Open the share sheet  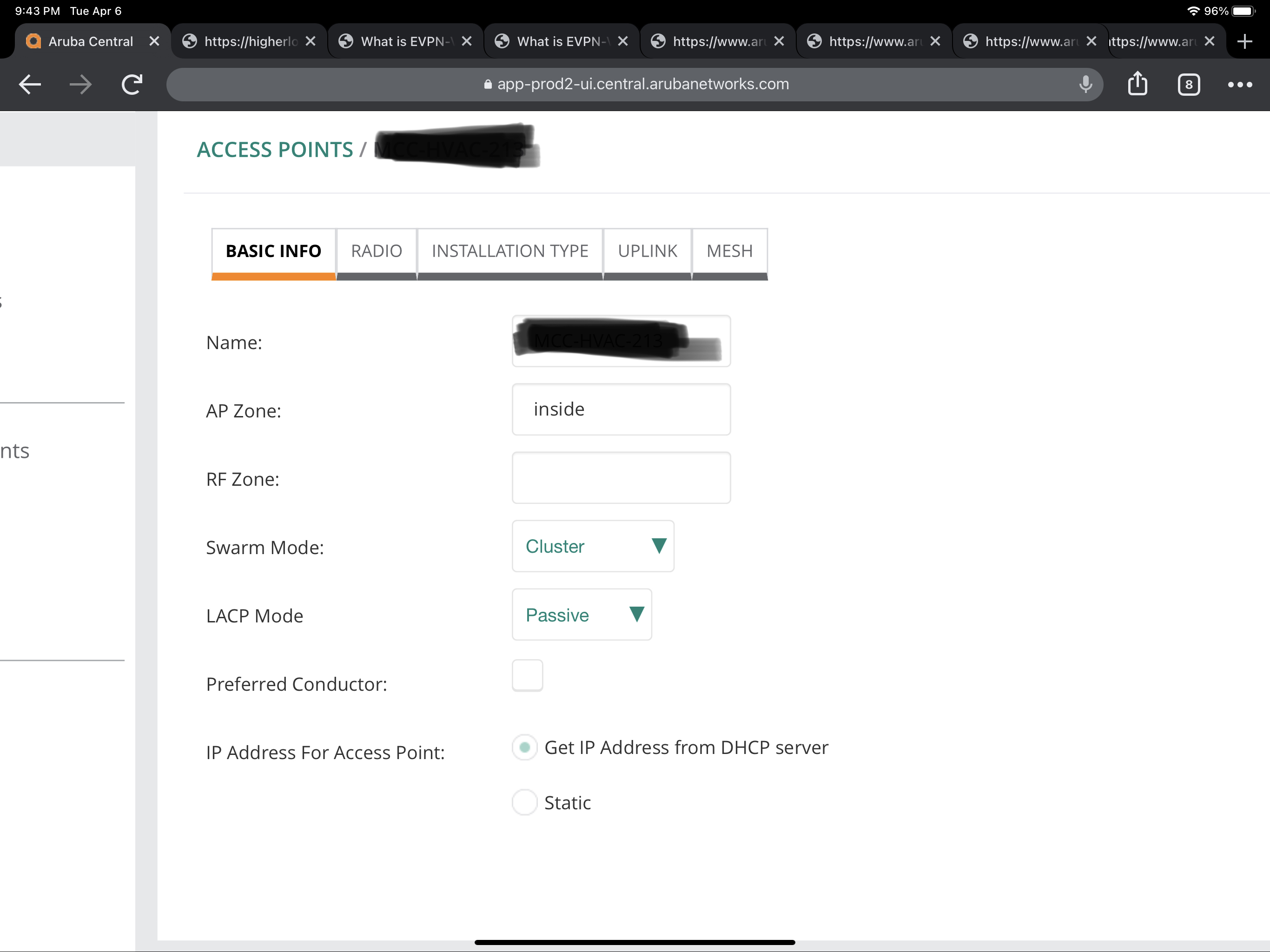1138,85
